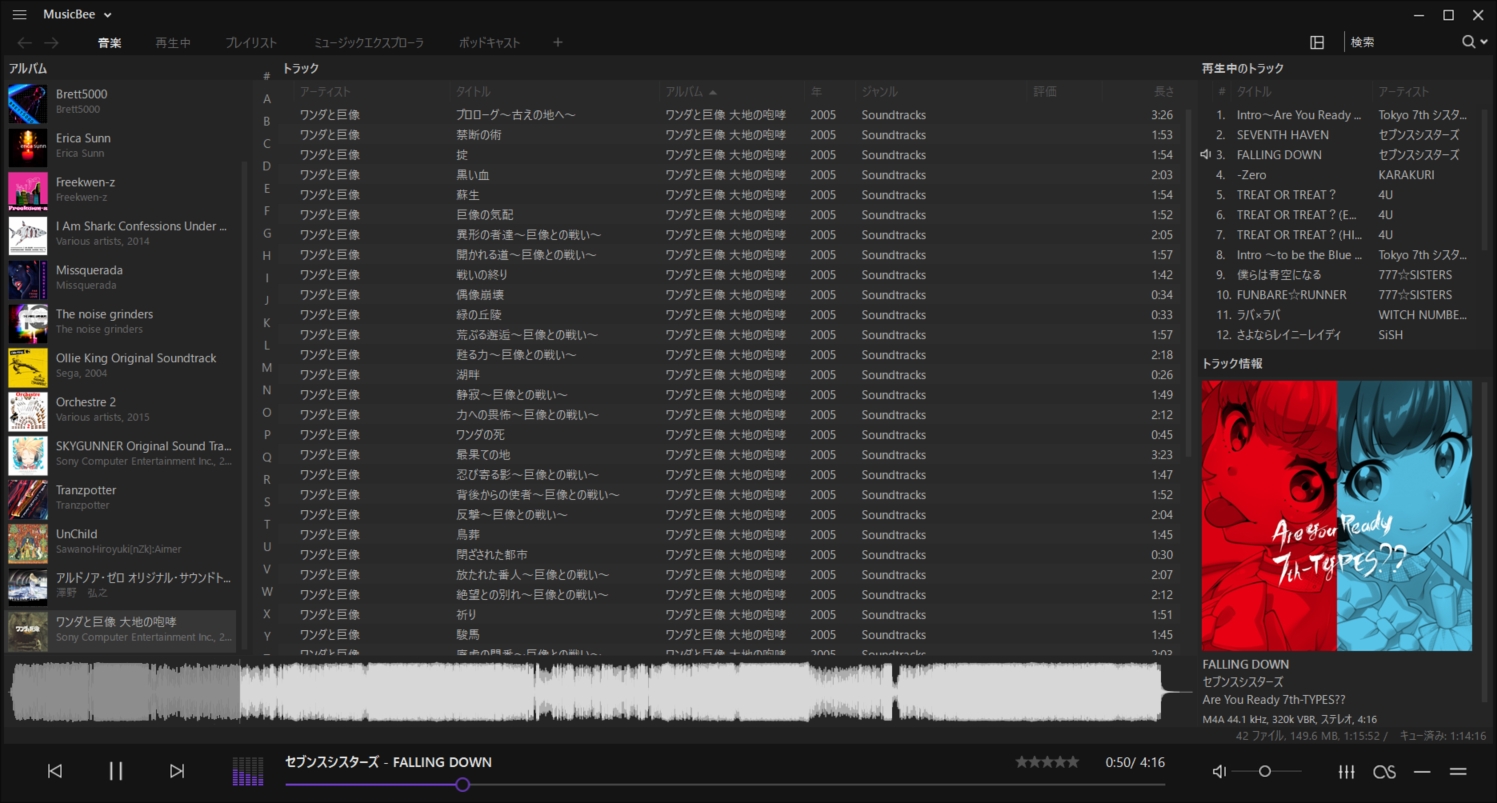The height and width of the screenshot is (803, 1497).
Task: Jump to letter S in index bar
Action: pyautogui.click(x=267, y=502)
